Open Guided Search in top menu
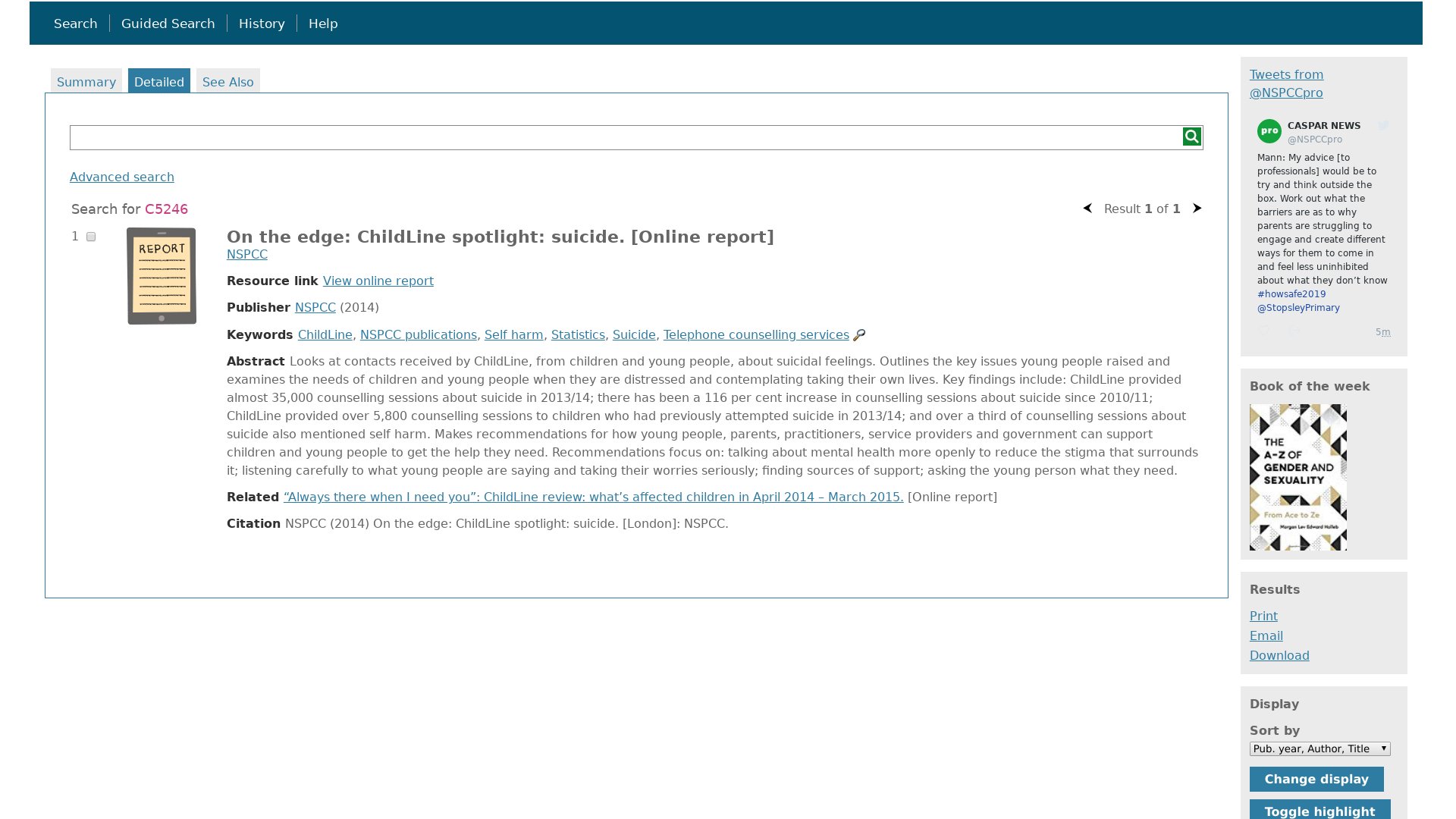 (x=168, y=24)
